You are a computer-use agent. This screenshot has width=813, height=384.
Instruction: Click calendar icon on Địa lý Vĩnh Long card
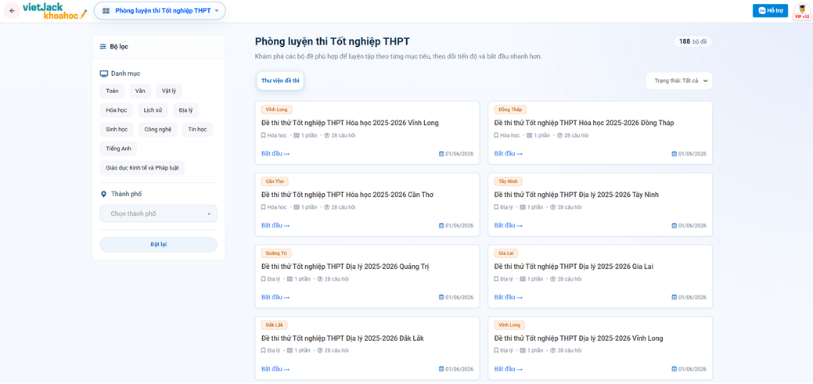tap(674, 369)
